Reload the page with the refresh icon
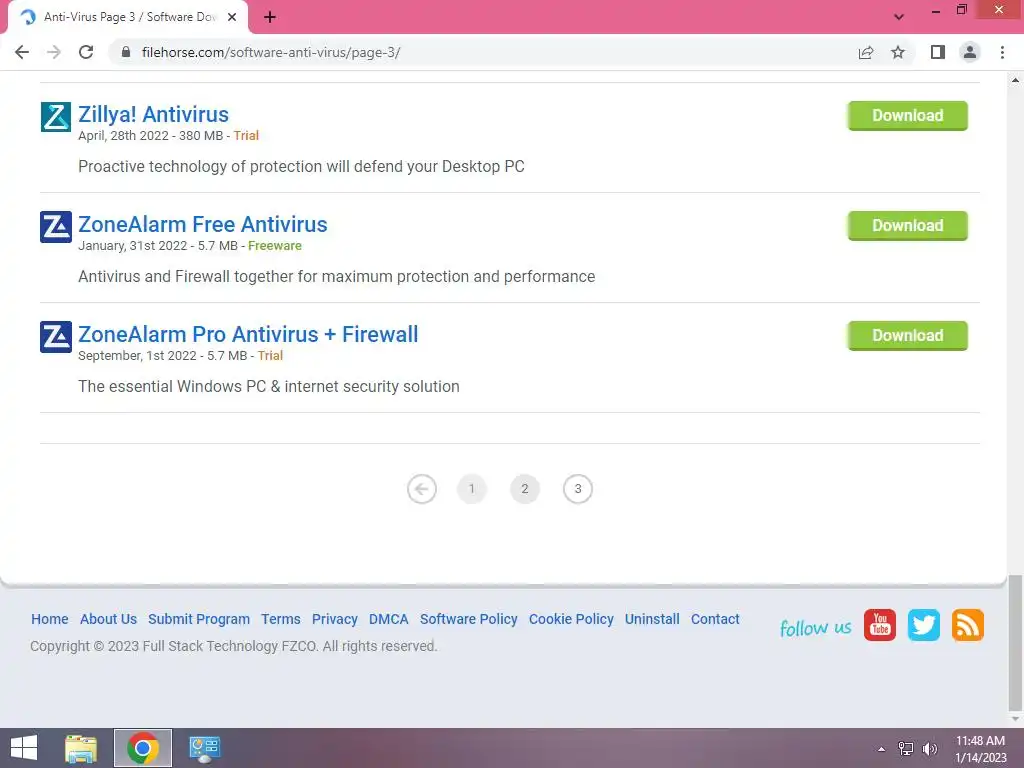The height and width of the screenshot is (768, 1024). [86, 52]
